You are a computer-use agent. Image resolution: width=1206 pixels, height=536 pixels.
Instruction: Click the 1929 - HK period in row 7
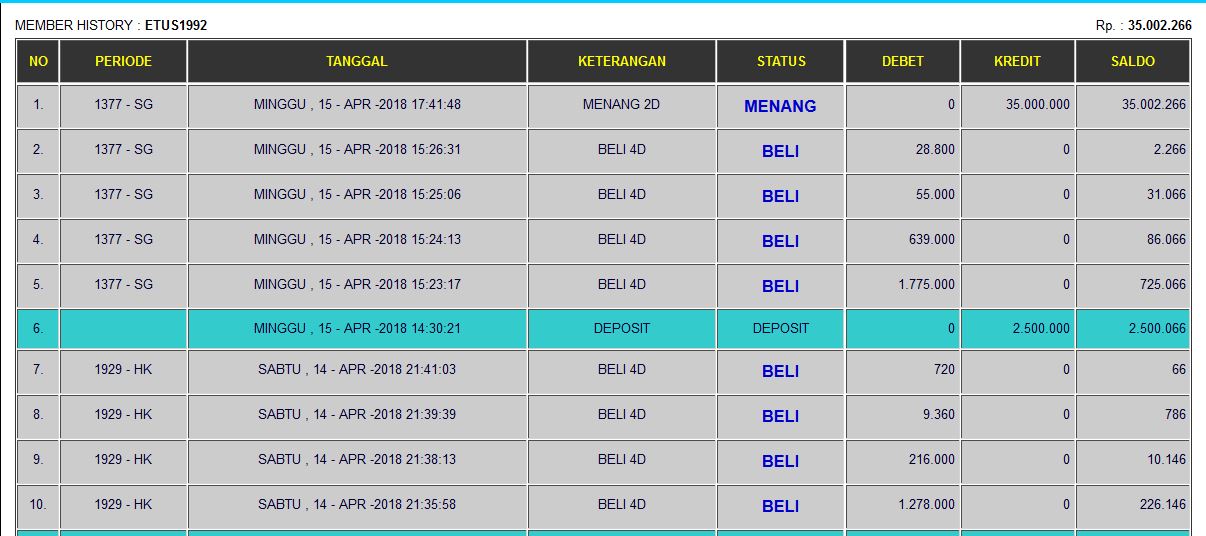(x=123, y=370)
